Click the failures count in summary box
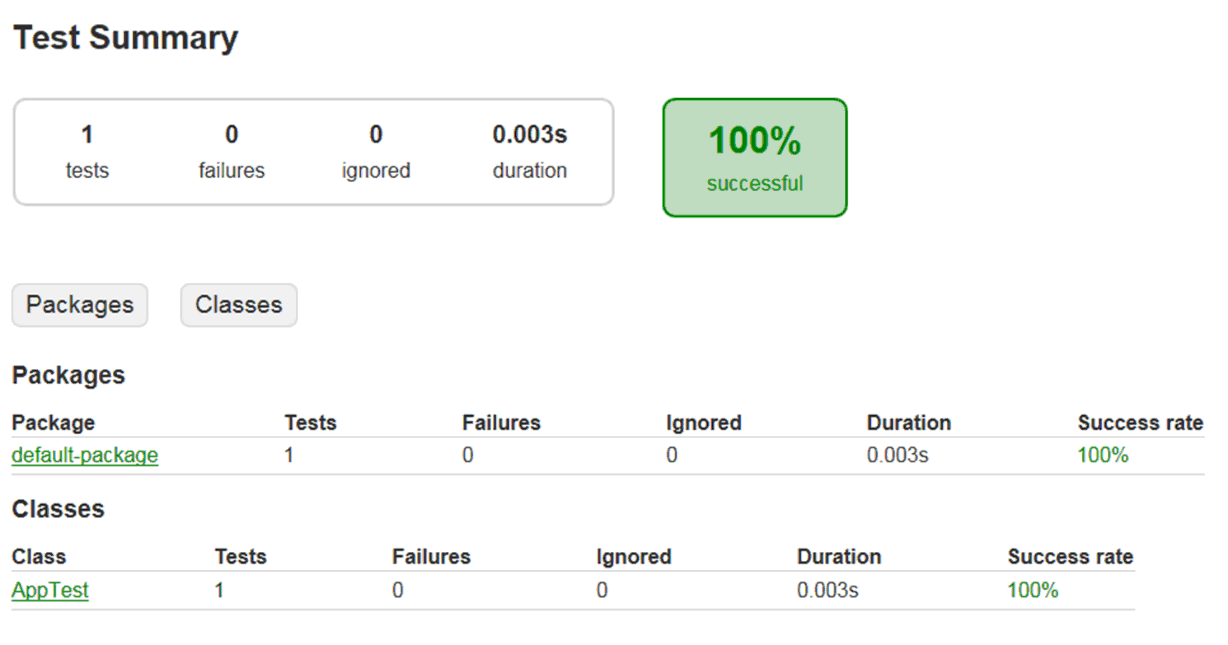Image resolution: width=1228 pixels, height=645 pixels. point(231,135)
